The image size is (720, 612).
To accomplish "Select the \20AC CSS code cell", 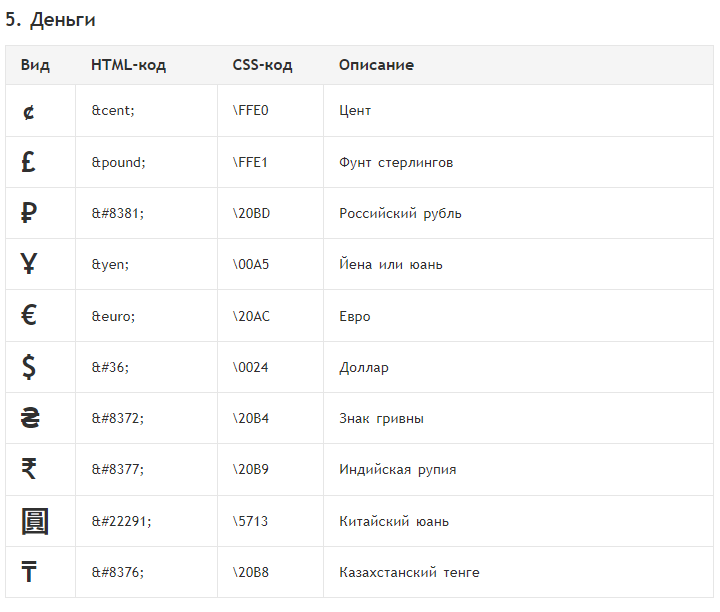I will 251,316.
